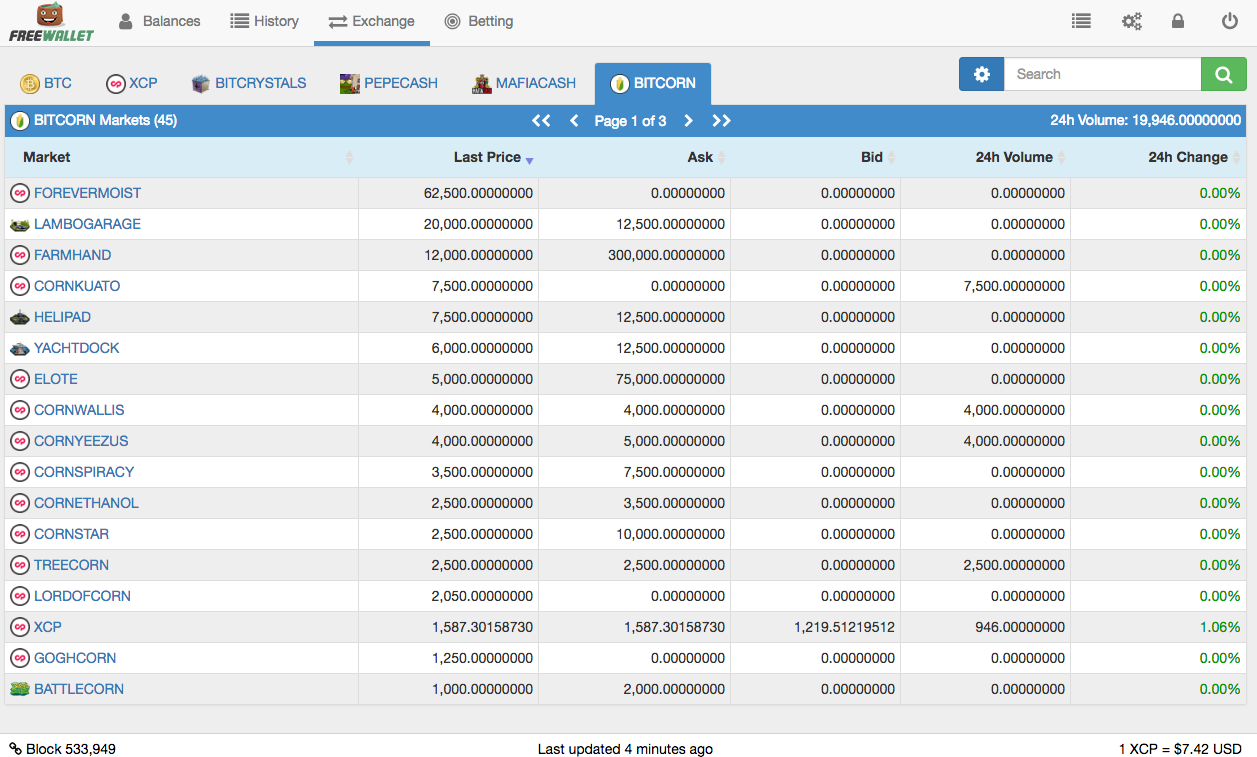Screen dimensions: 1257x757
Task: Open the YACHTDOCK market
Action: pos(76,348)
